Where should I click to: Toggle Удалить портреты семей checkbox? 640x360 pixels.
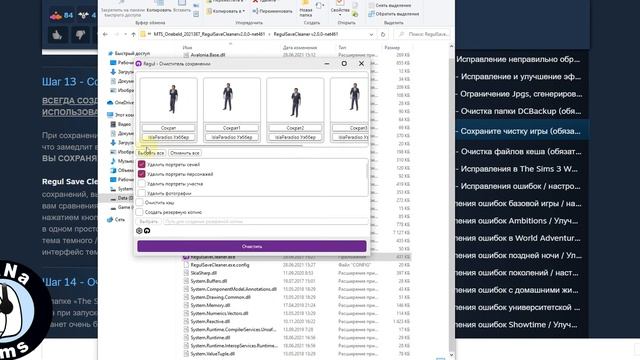point(142,164)
